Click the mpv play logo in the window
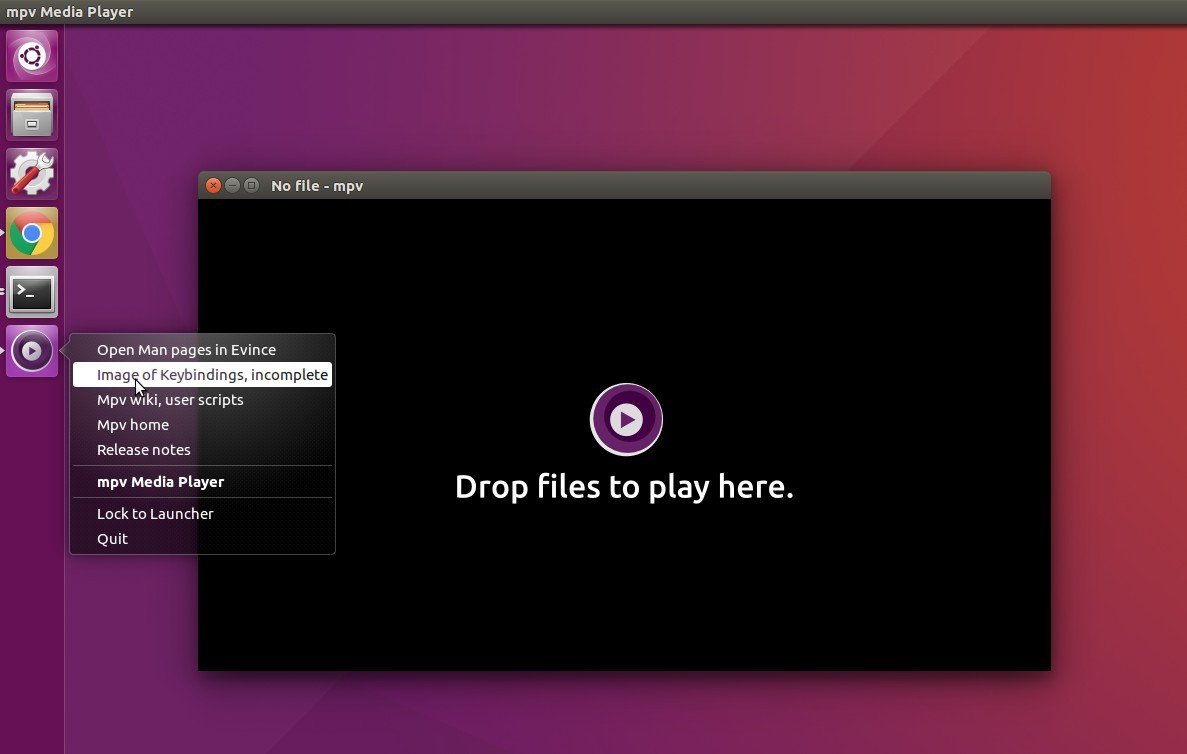The width and height of the screenshot is (1187, 754). point(626,419)
